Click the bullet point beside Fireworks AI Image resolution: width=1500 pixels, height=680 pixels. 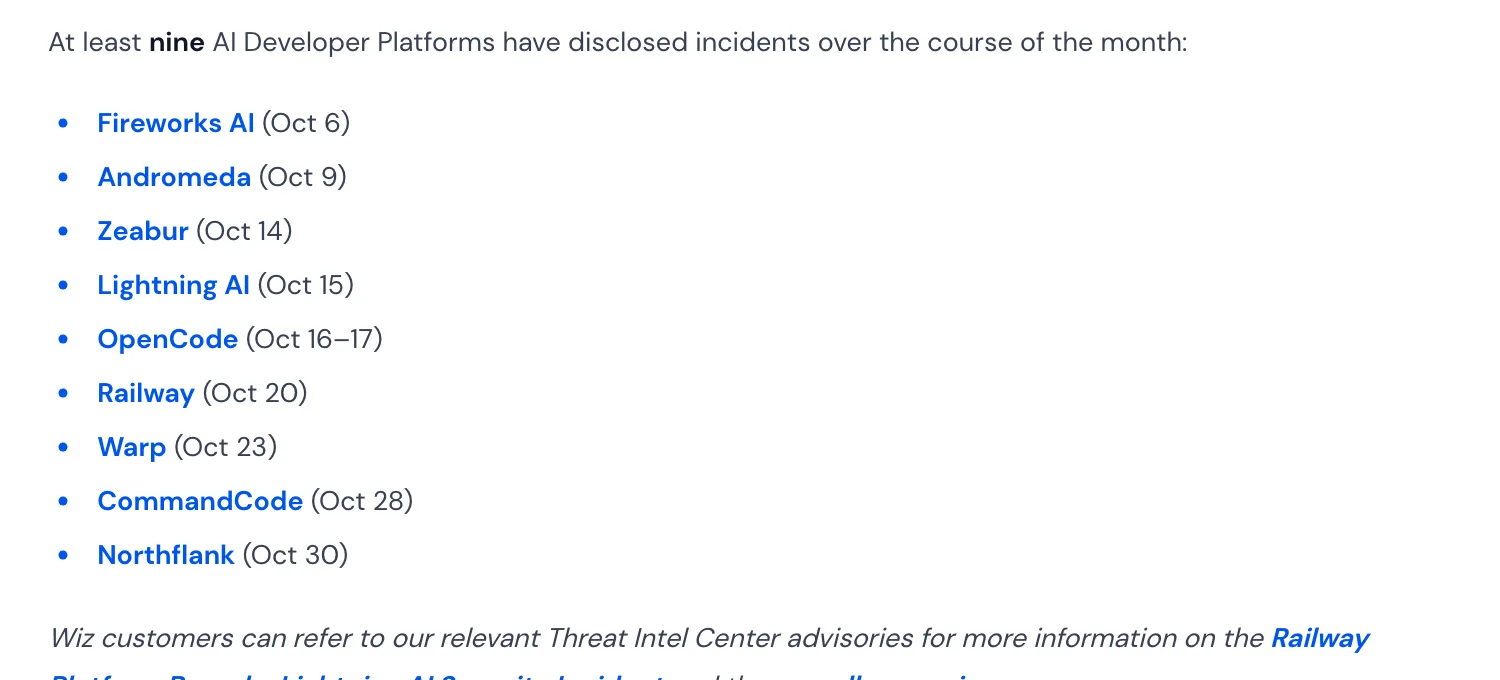coord(64,123)
